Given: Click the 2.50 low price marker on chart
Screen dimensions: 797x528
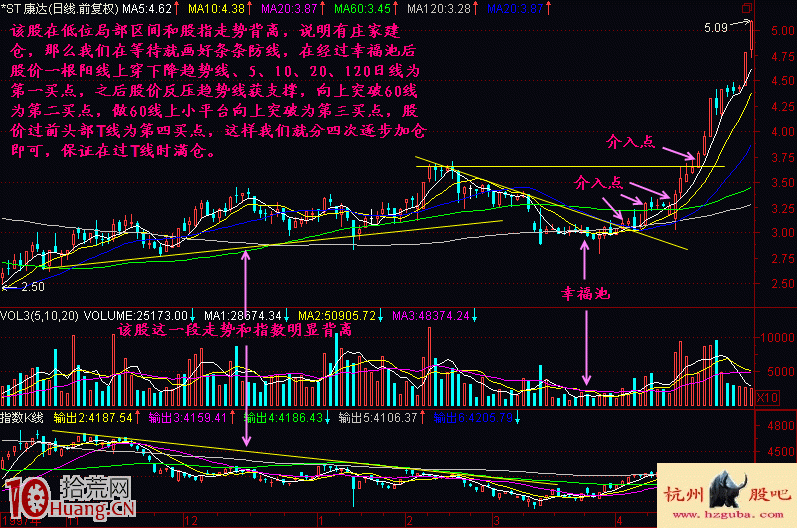Looking at the screenshot, I should 33,287.
